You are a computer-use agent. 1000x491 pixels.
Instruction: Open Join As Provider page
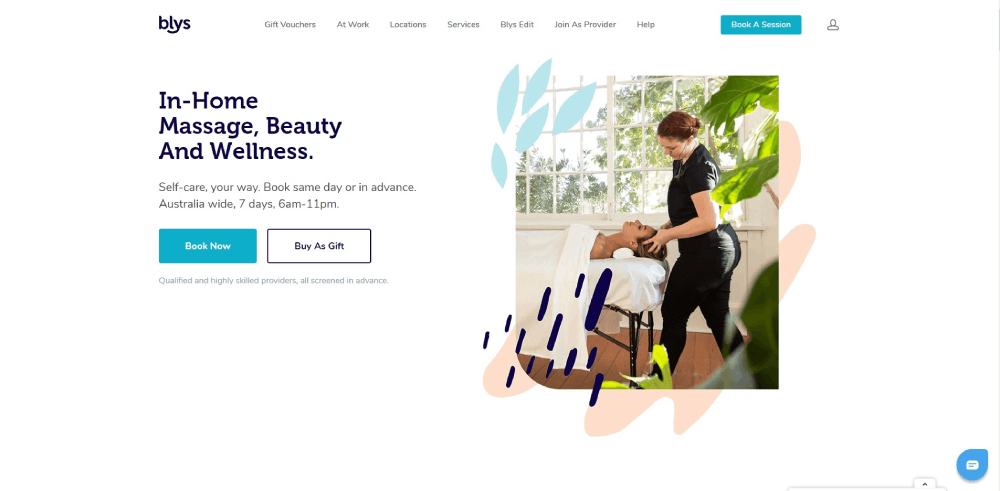coord(585,25)
